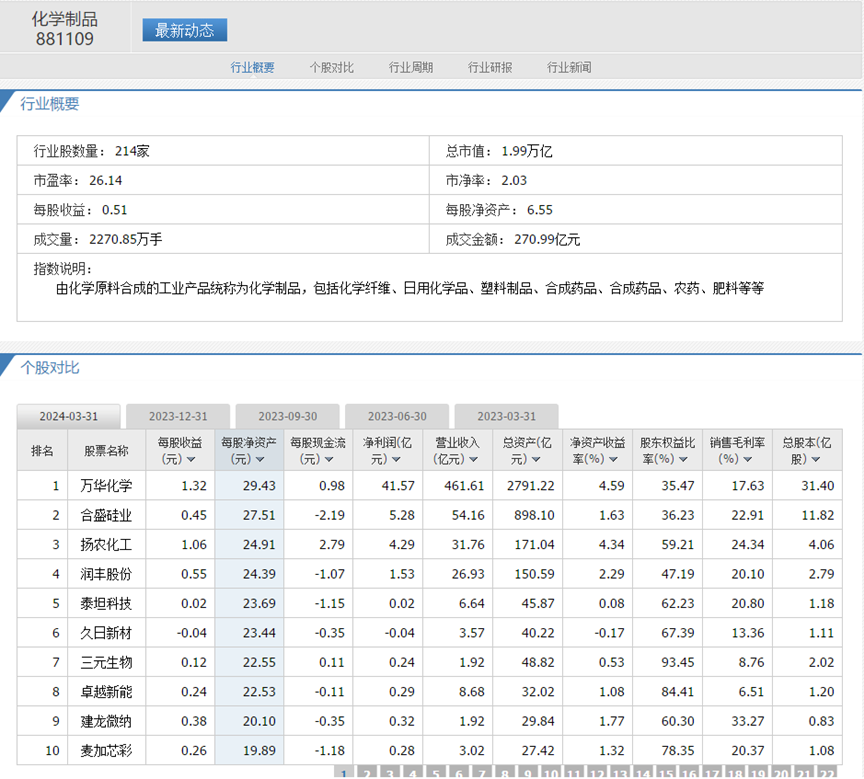Select the 2023-03-31 date tab
The image size is (864, 779).
coord(506,416)
